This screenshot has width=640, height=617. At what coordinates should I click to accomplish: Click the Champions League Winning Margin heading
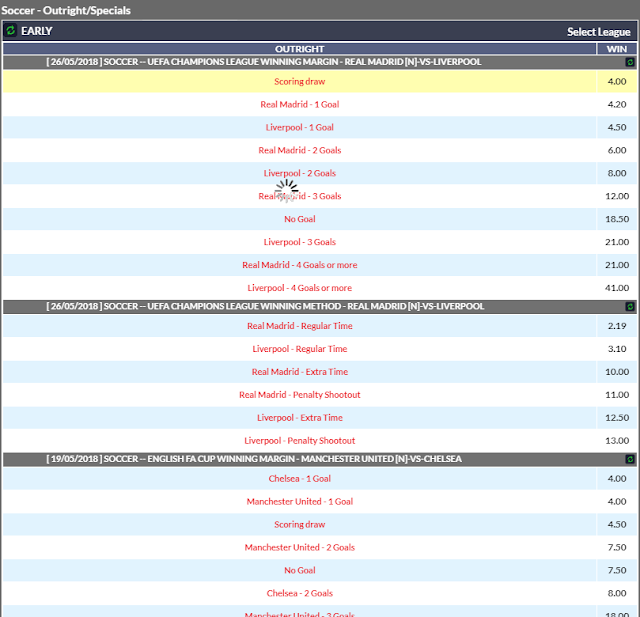[264, 62]
